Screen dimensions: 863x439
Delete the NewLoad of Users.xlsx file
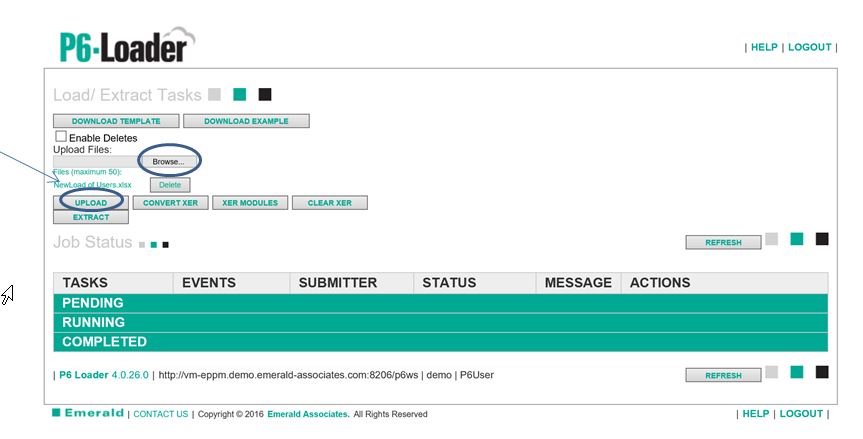[170, 185]
